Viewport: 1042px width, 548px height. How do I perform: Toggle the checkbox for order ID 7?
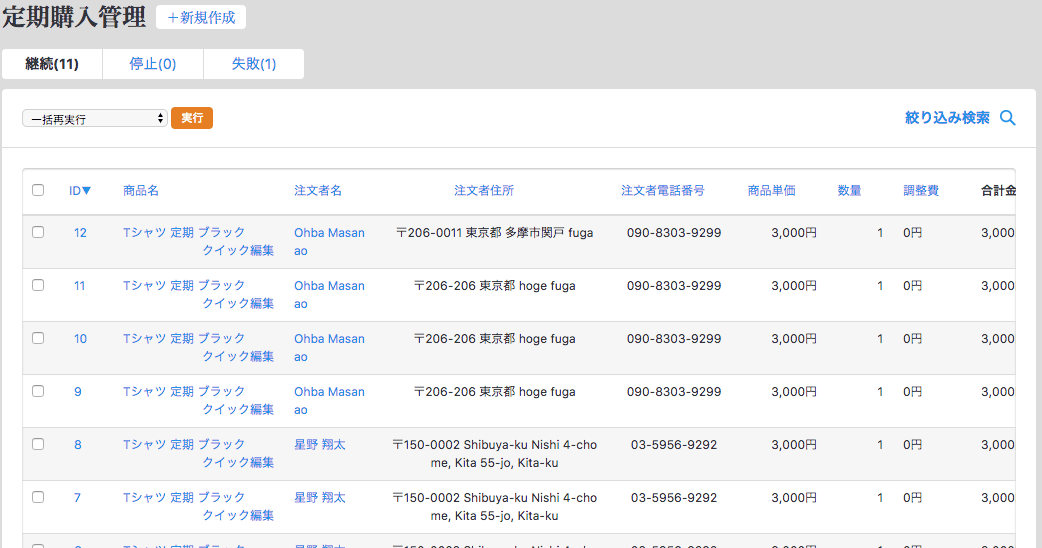(38, 497)
